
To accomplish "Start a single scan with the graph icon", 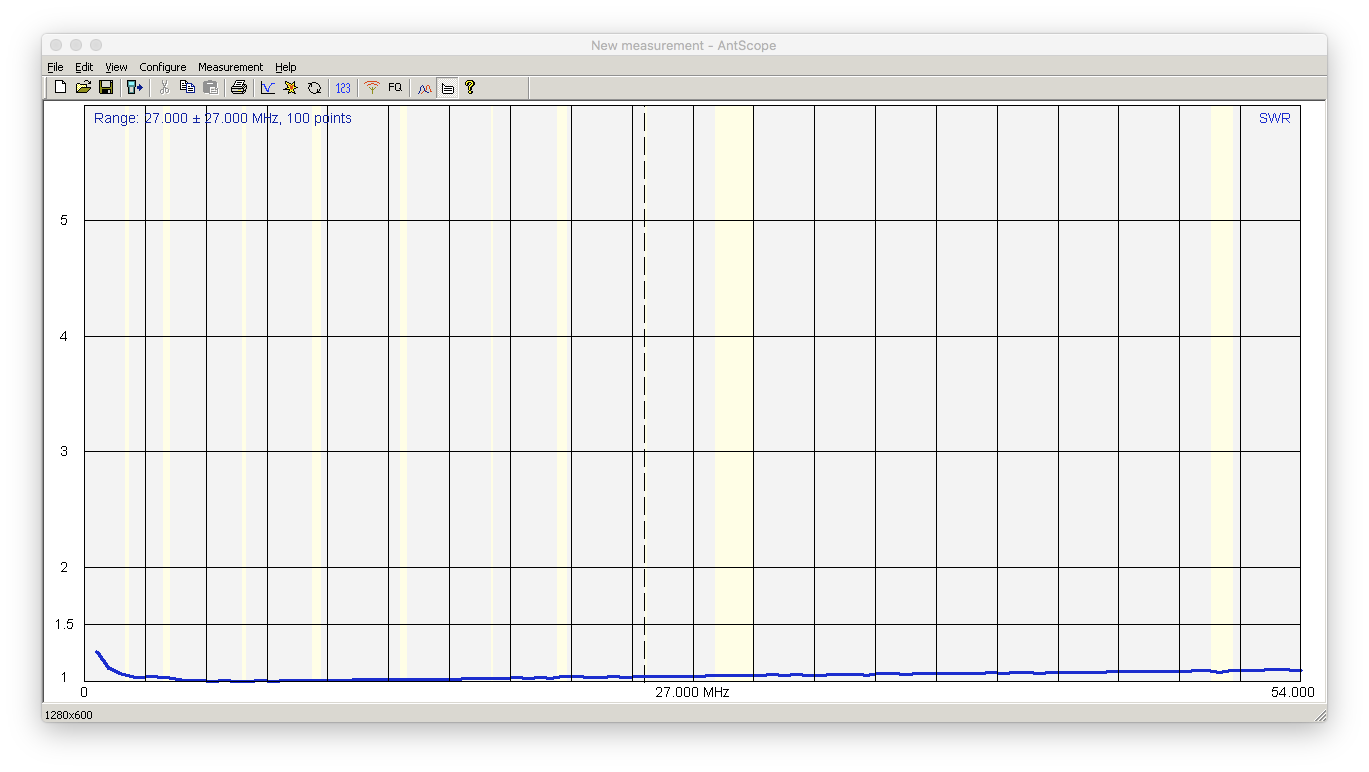I will pyautogui.click(x=267, y=88).
